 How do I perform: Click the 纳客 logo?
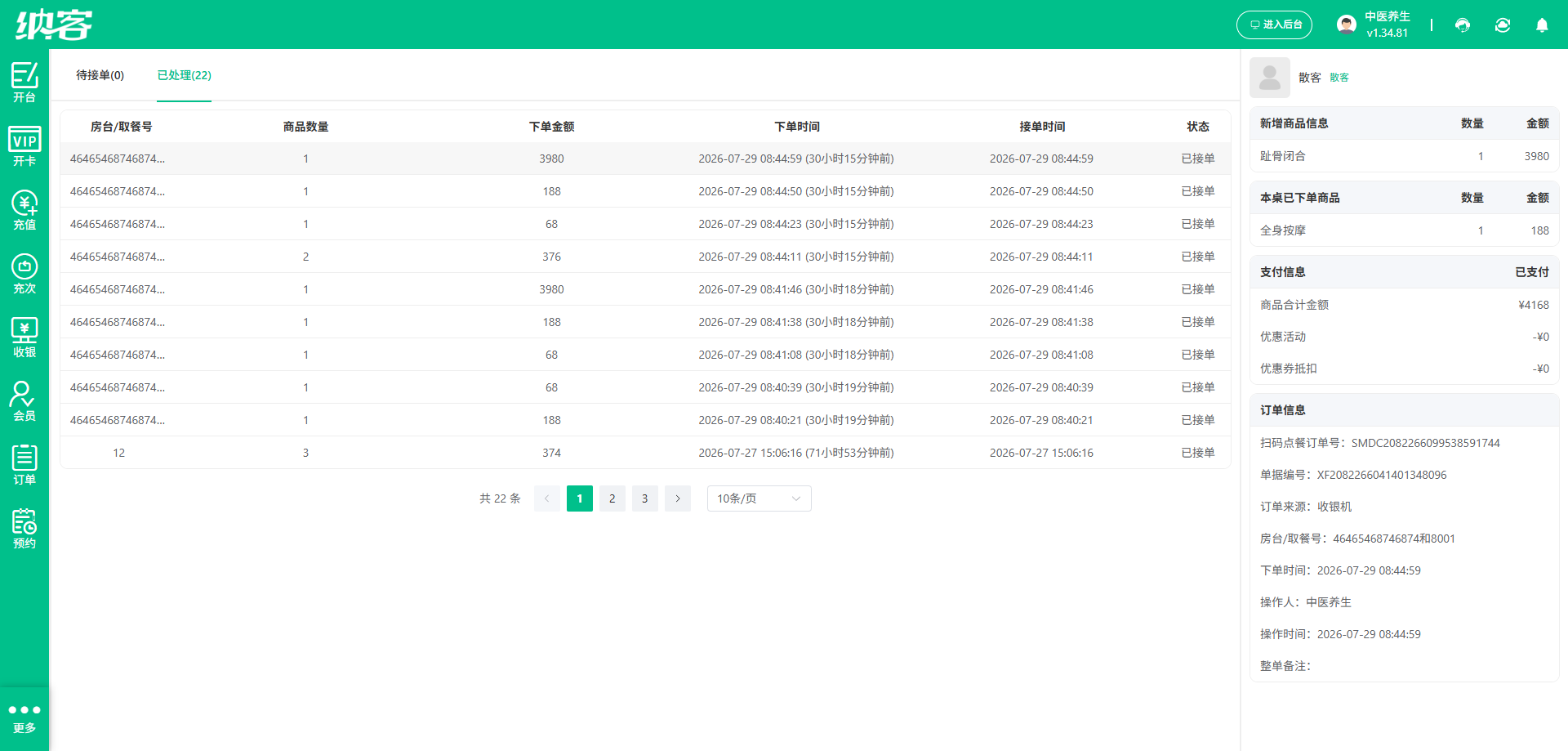point(54,25)
